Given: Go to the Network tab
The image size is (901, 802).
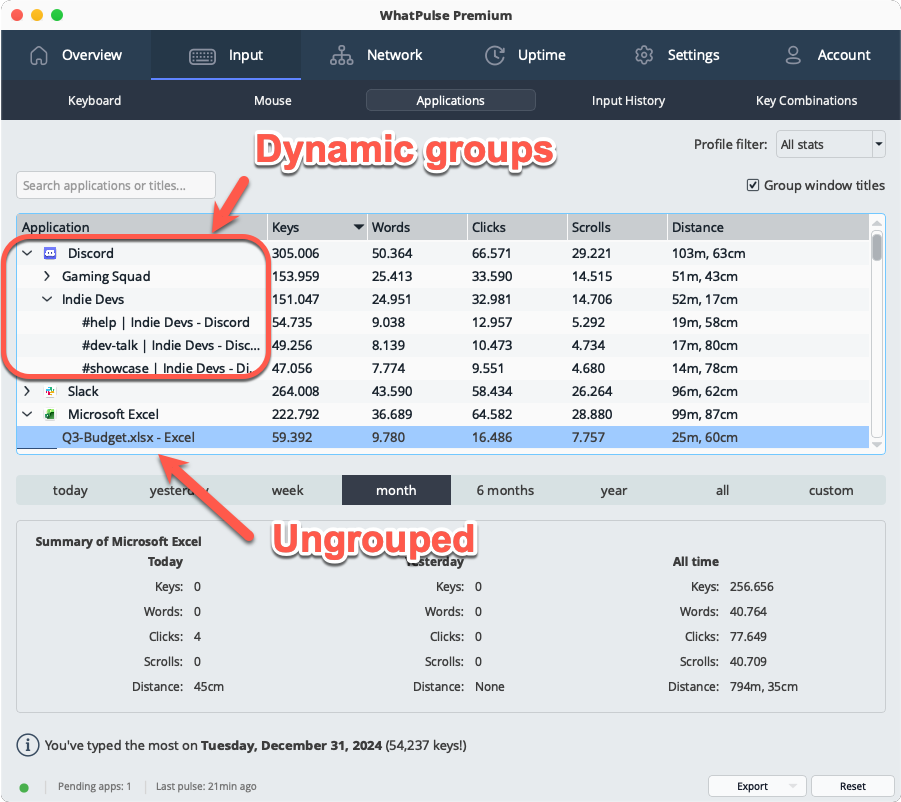Looking at the screenshot, I should click(376, 55).
